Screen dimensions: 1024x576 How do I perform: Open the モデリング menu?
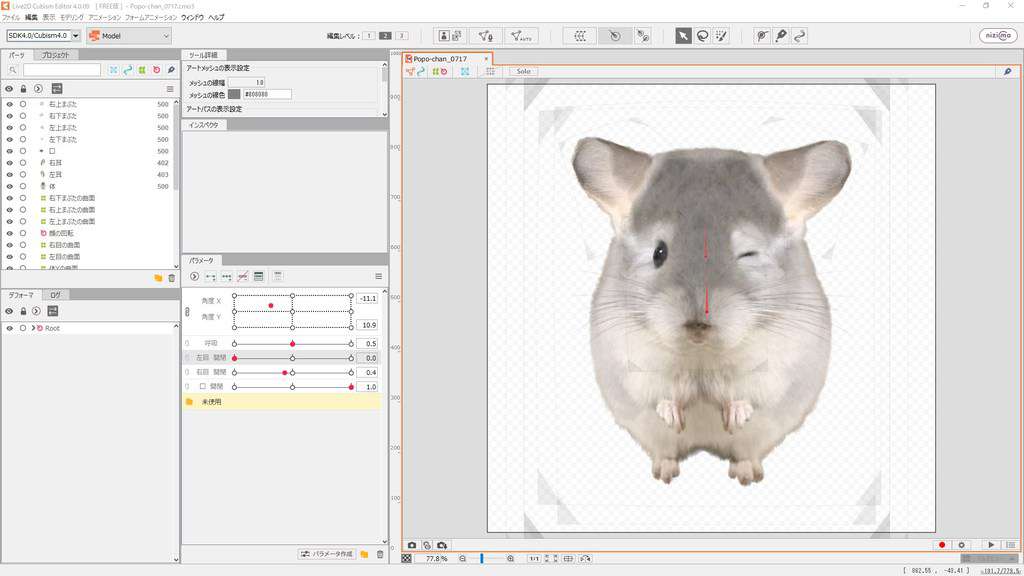click(72, 17)
